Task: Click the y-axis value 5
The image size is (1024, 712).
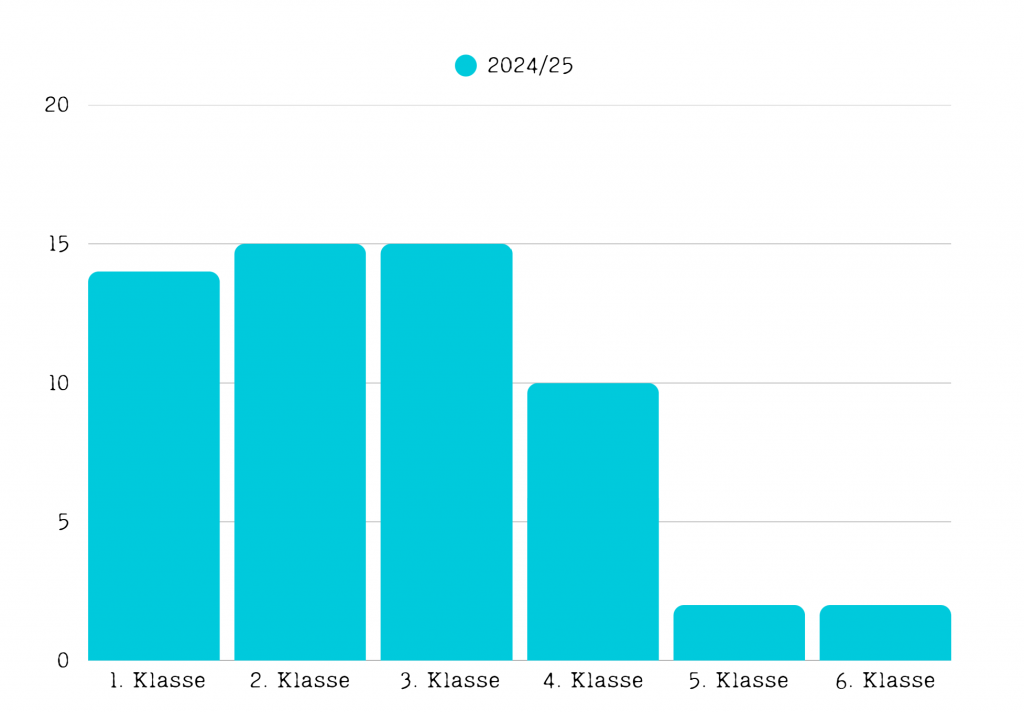Action: click(x=62, y=522)
